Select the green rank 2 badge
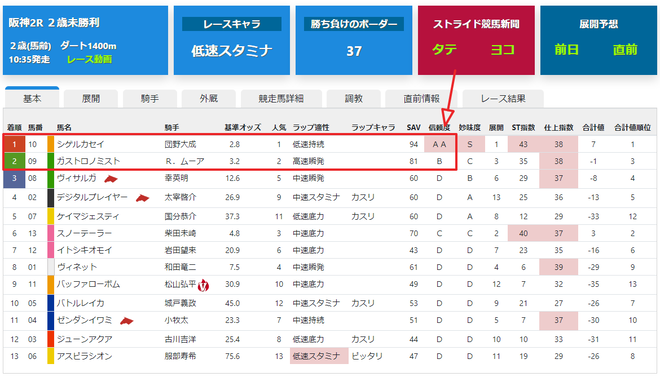The height and width of the screenshot is (377, 660). tap(14, 161)
